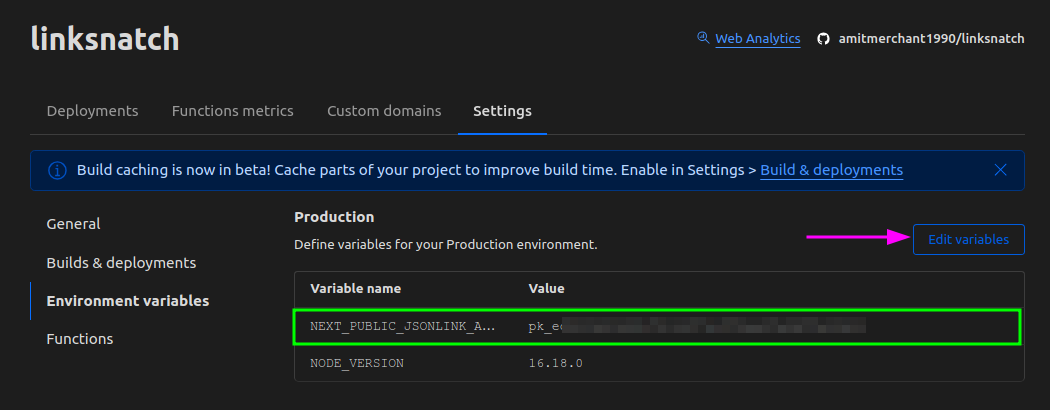The height and width of the screenshot is (410, 1050).
Task: Click the Value column header
Action: click(x=546, y=289)
